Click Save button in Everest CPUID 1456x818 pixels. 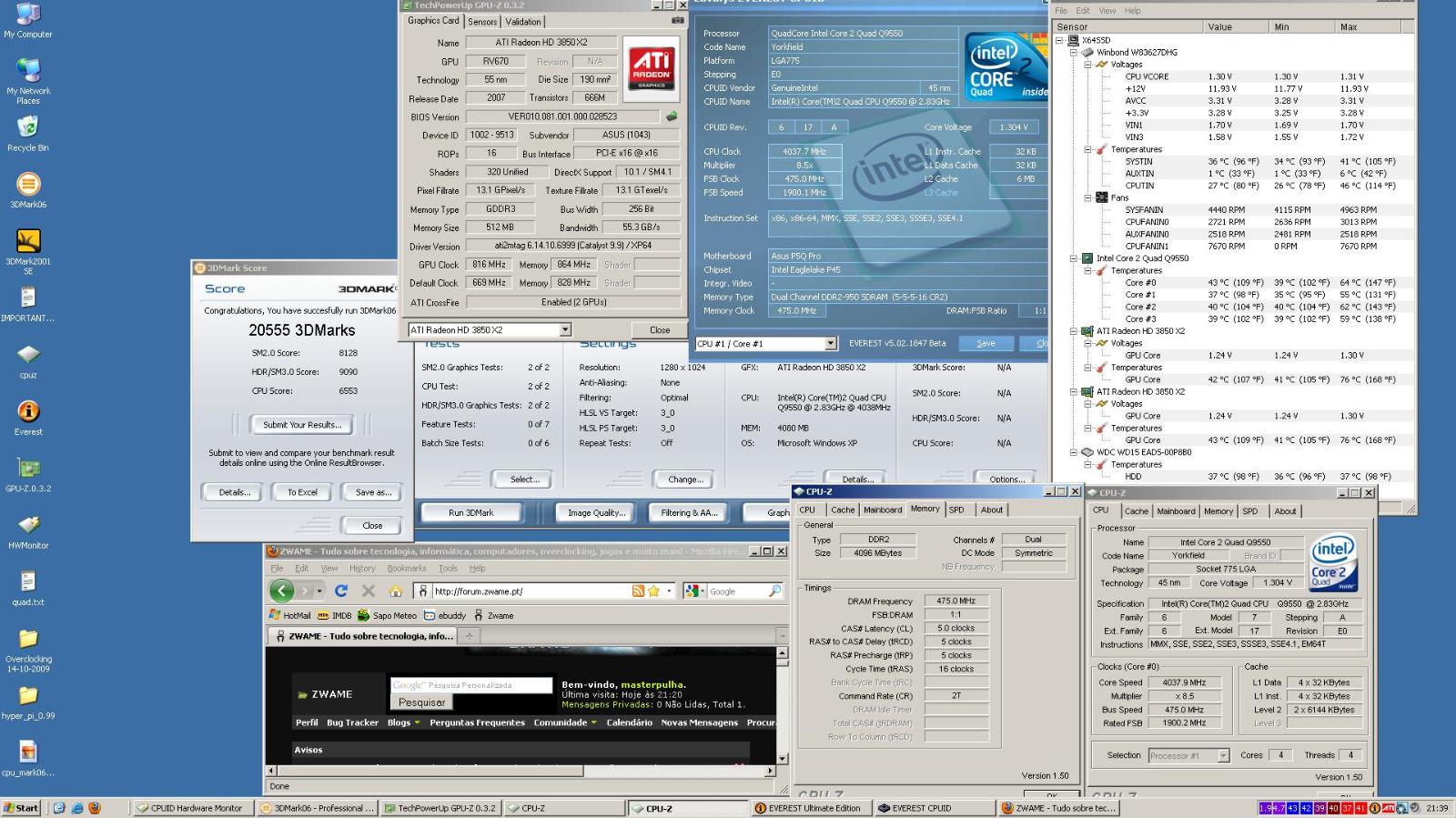(x=986, y=343)
